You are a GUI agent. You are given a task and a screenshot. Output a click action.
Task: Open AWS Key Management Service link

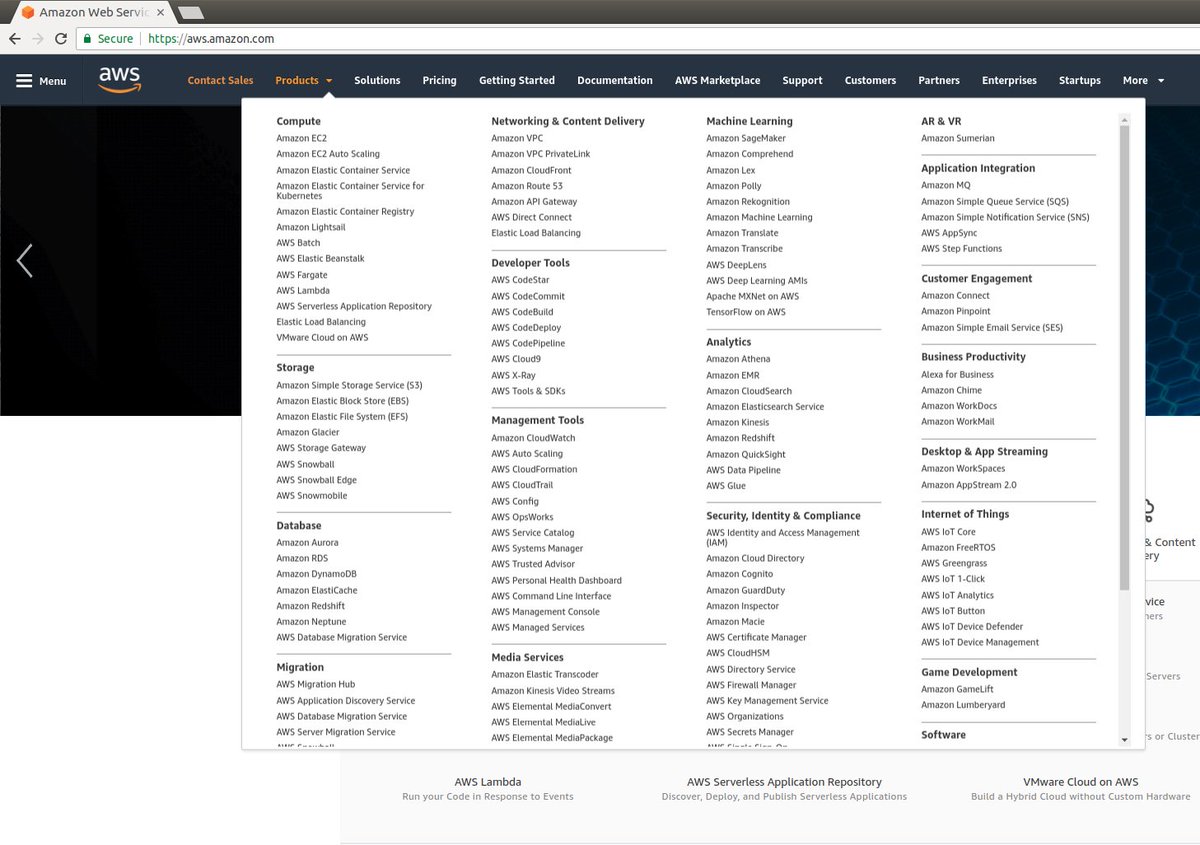coord(767,700)
